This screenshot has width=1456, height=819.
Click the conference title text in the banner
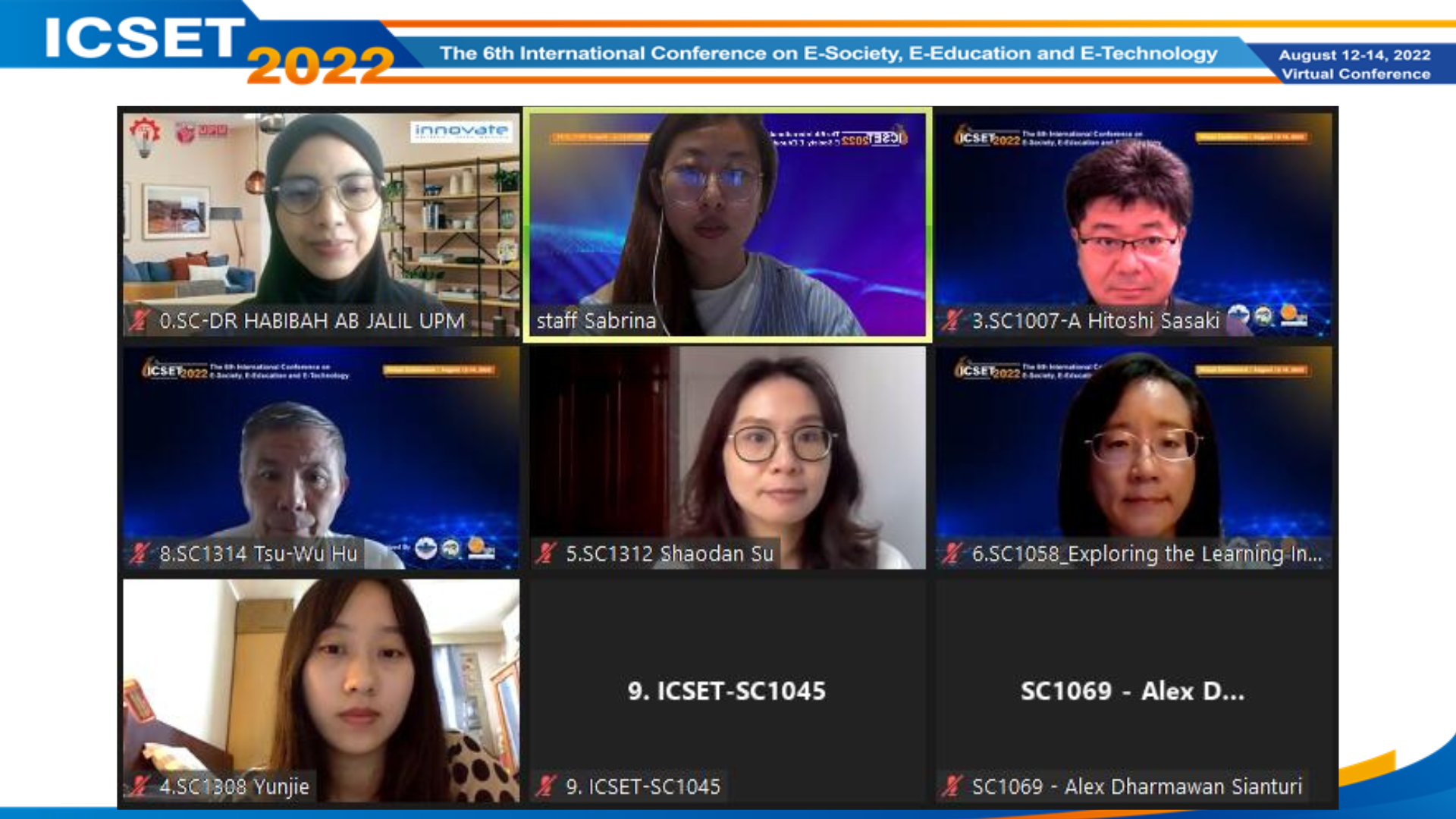click(829, 53)
